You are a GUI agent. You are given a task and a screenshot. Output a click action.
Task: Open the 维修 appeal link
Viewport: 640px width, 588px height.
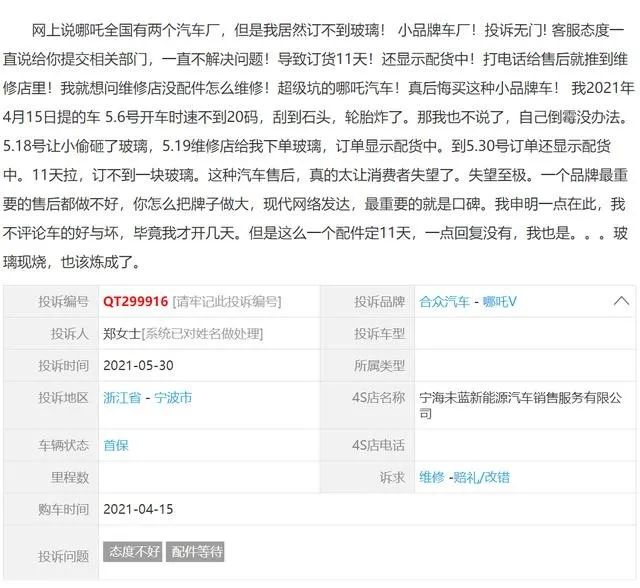pyautogui.click(x=431, y=477)
